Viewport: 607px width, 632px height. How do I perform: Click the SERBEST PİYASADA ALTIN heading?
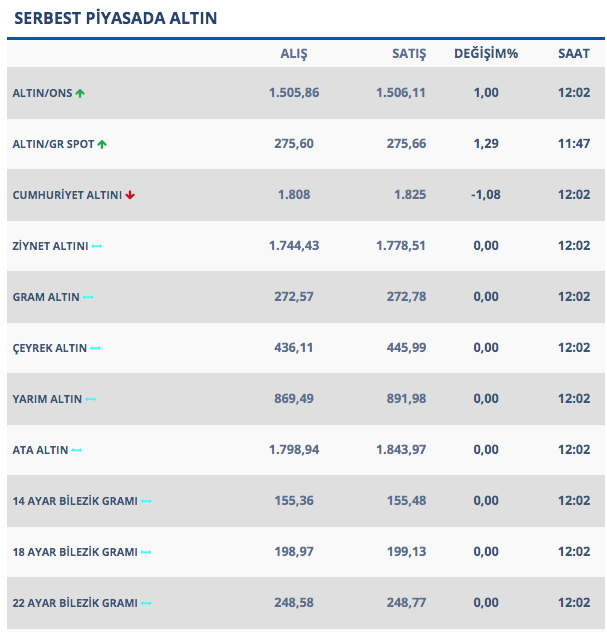115,19
